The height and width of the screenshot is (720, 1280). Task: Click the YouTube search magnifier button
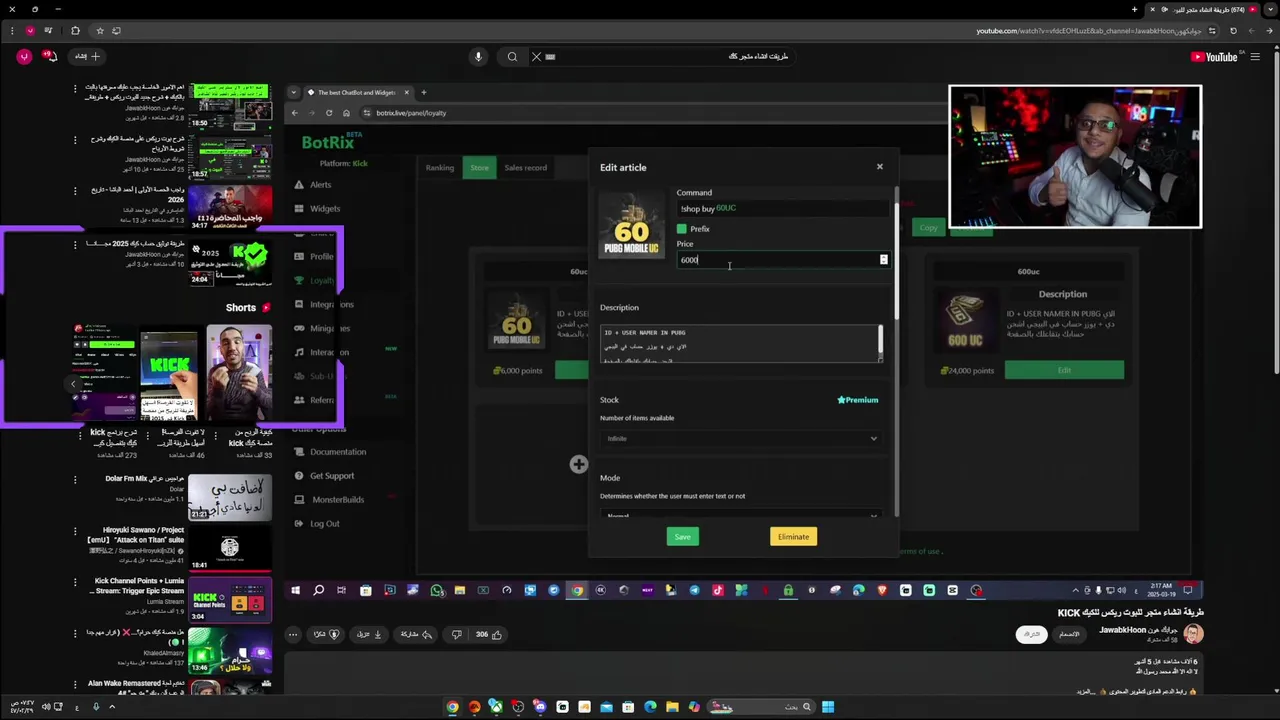point(512,57)
